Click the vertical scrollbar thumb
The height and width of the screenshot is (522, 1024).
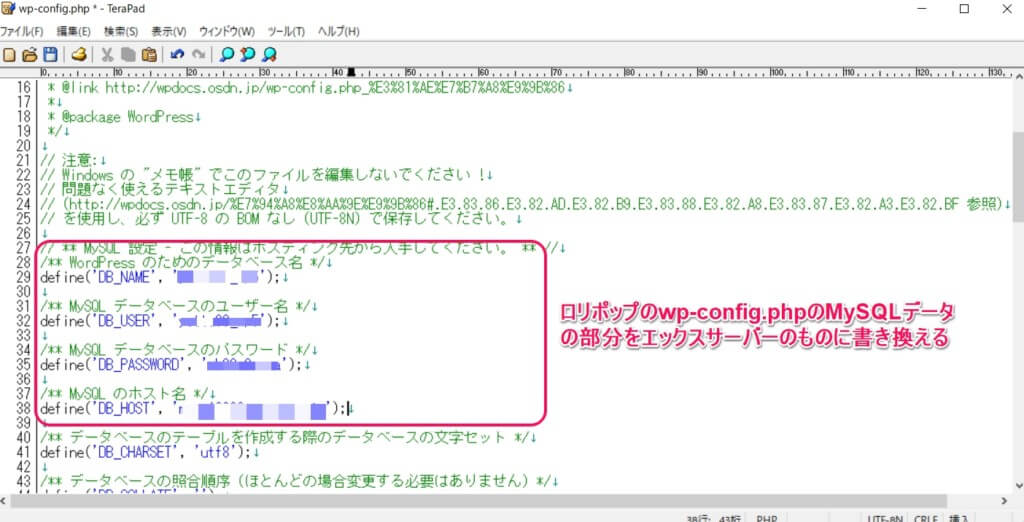coord(1017,176)
